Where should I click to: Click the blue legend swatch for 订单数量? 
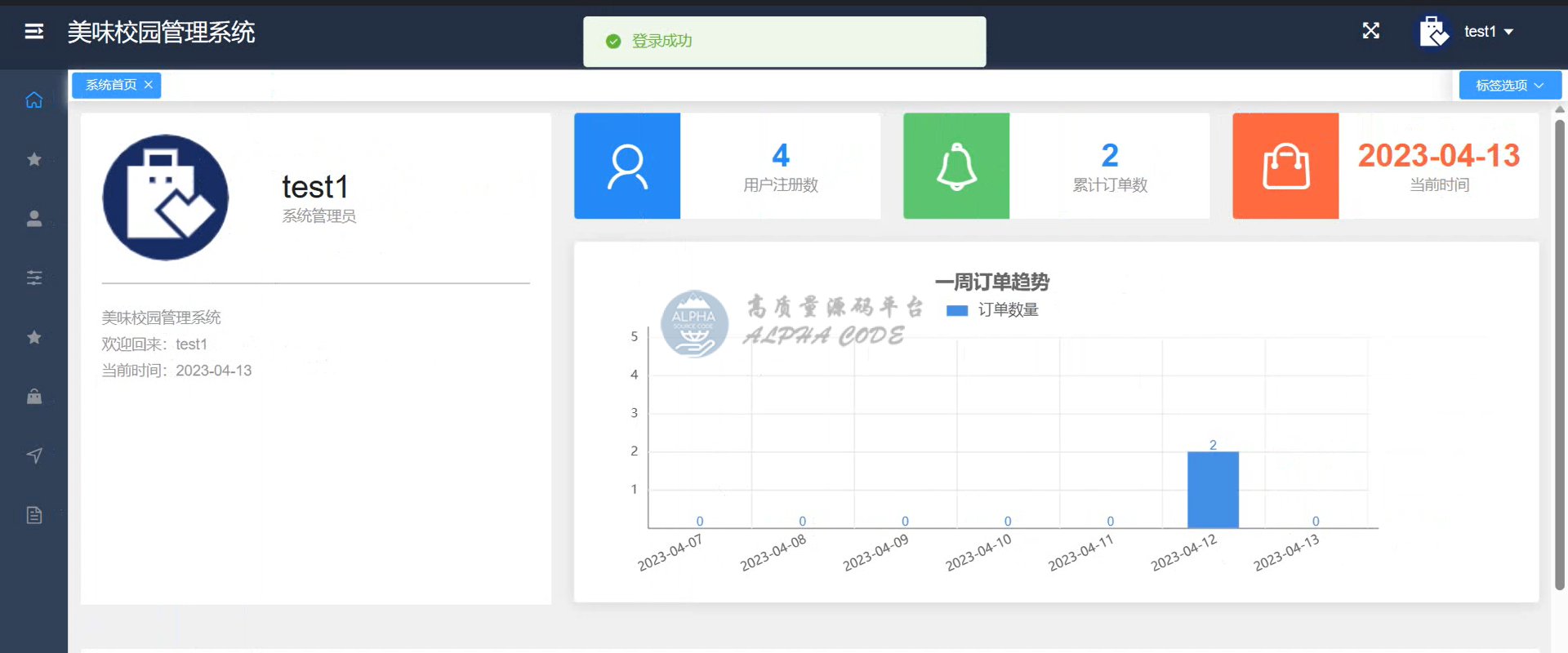[x=956, y=310]
